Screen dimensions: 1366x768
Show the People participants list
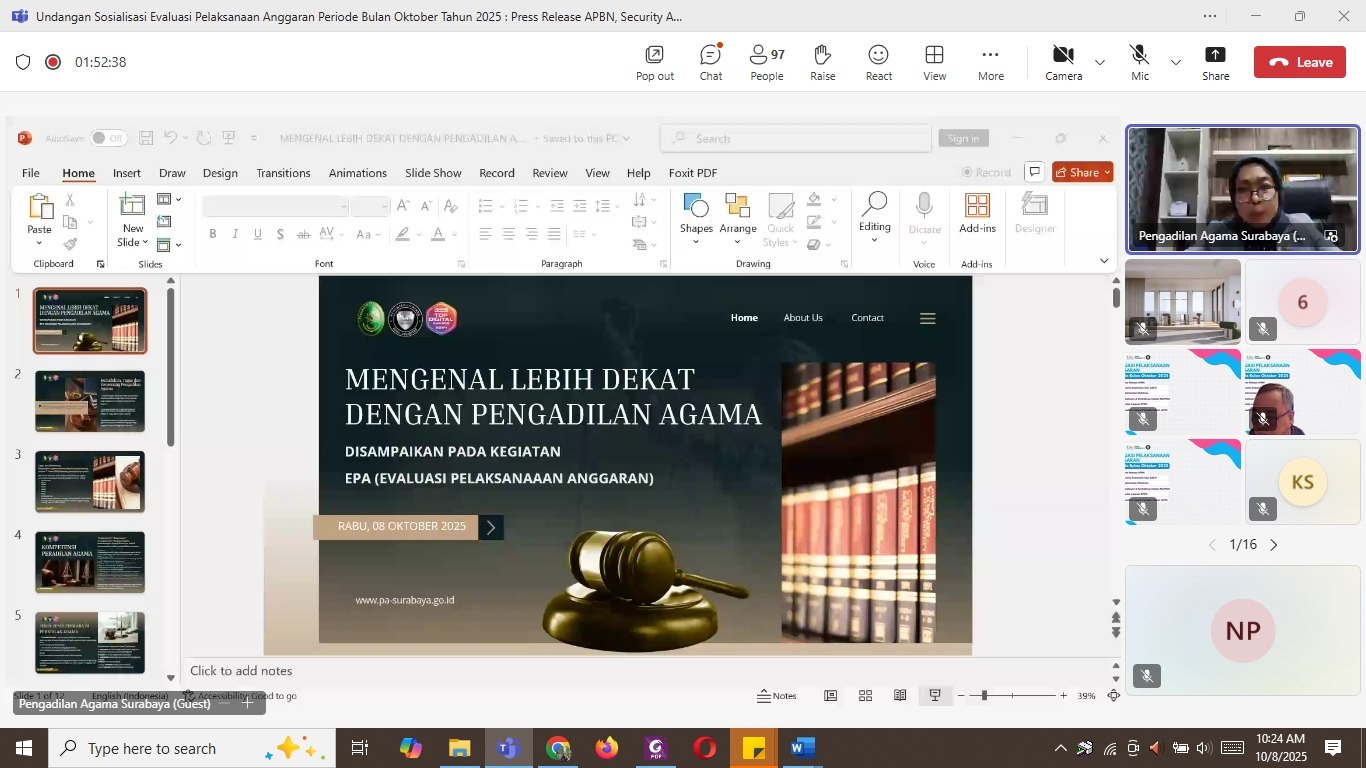coord(767,62)
